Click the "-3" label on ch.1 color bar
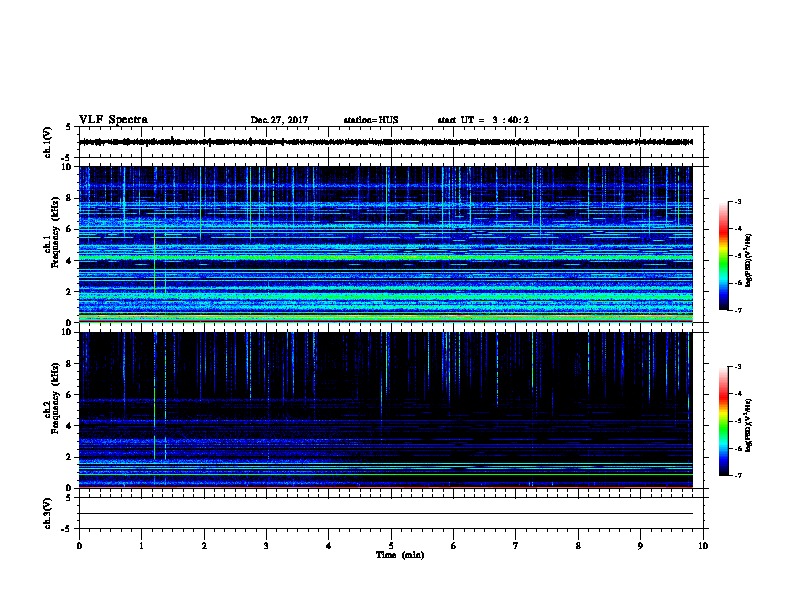 (737, 201)
